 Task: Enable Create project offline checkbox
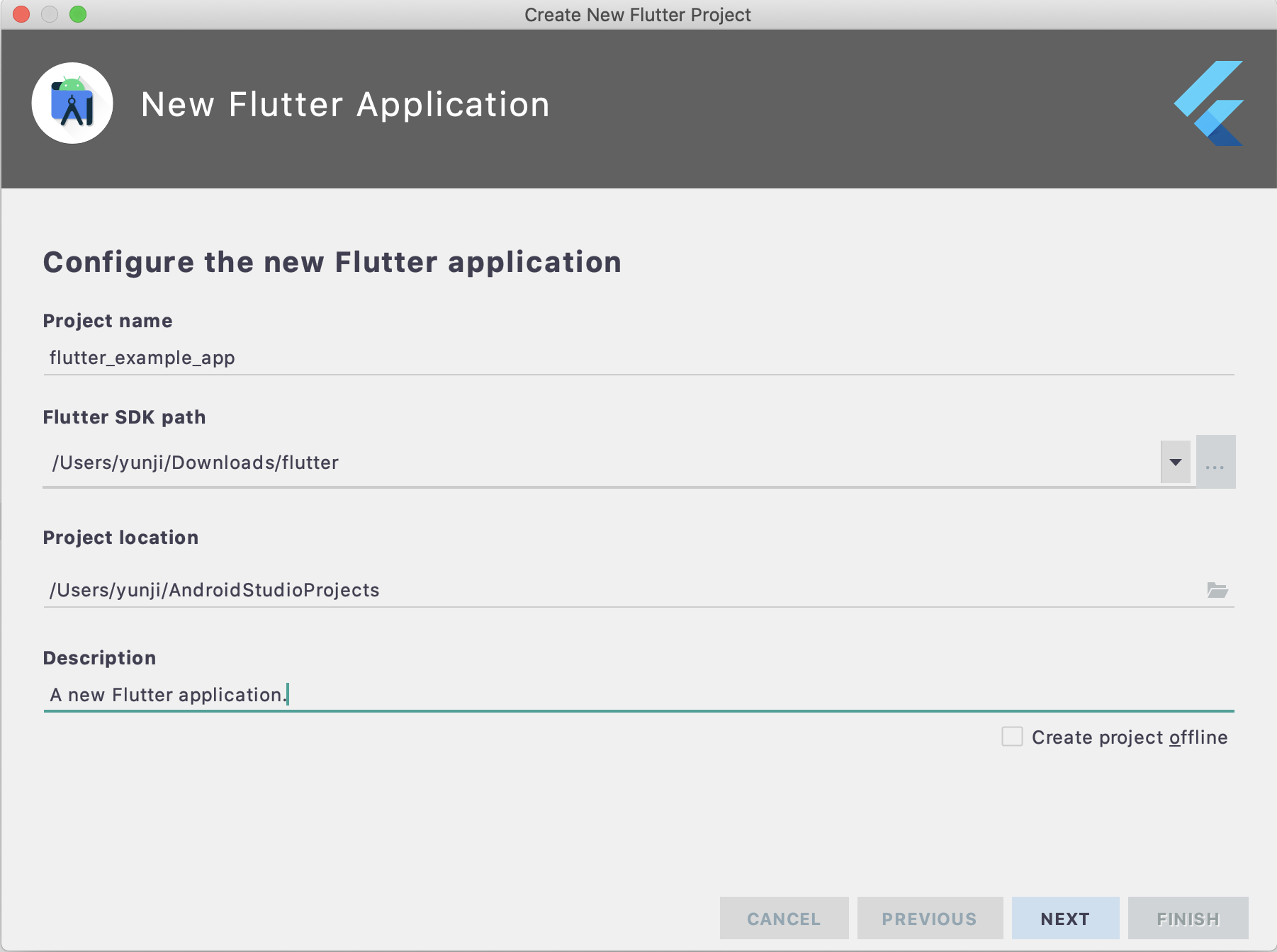point(1012,737)
